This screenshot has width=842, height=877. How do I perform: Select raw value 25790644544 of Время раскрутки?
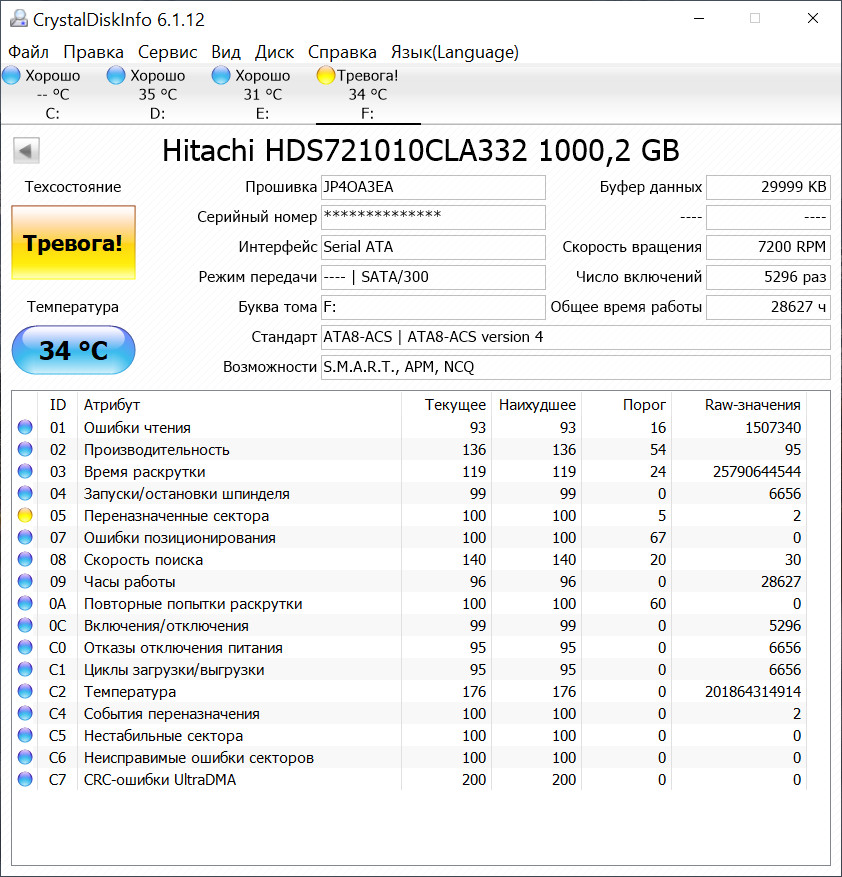tap(756, 471)
